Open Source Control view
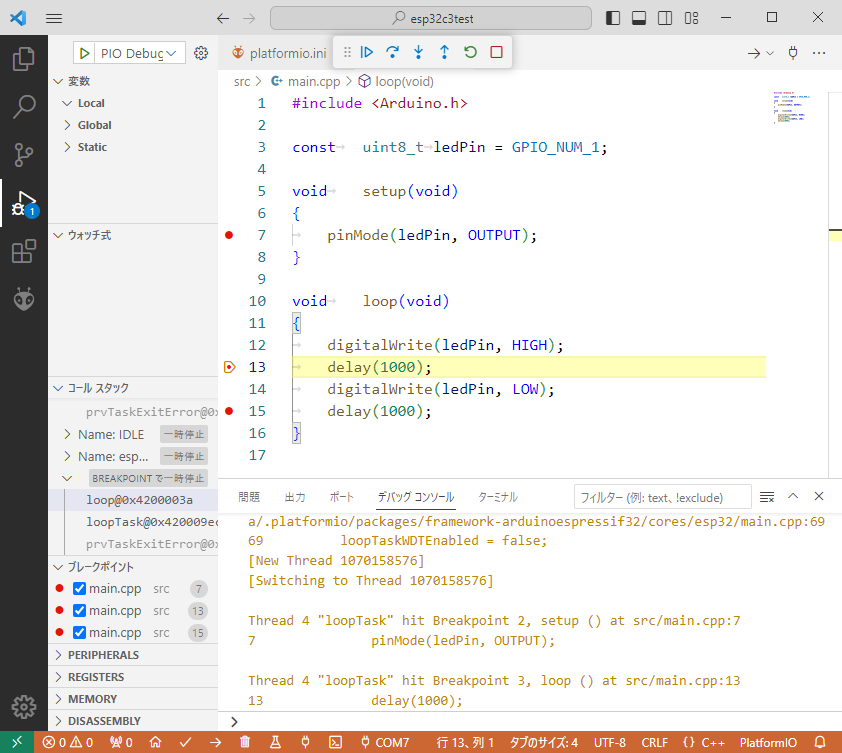The width and height of the screenshot is (842, 753). tap(24, 155)
